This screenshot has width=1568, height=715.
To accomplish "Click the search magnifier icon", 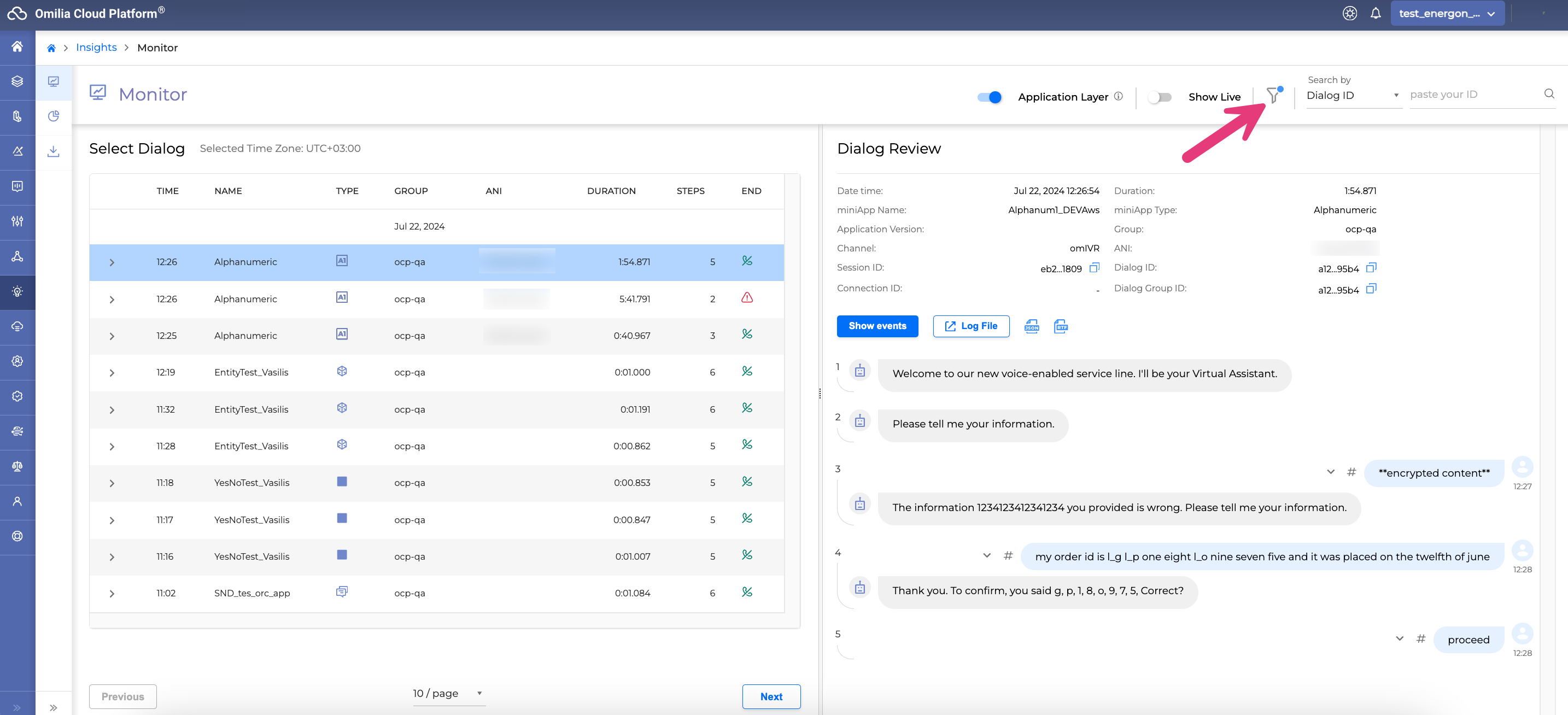I will click(x=1548, y=93).
